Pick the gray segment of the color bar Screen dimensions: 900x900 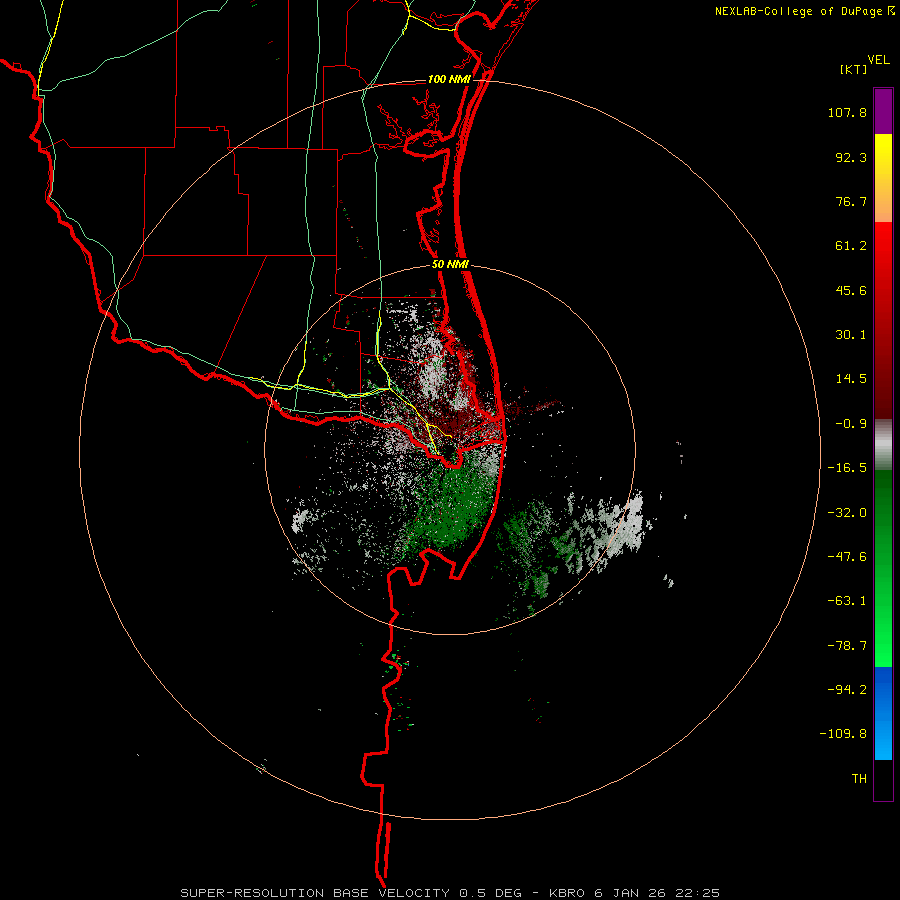tap(883, 445)
